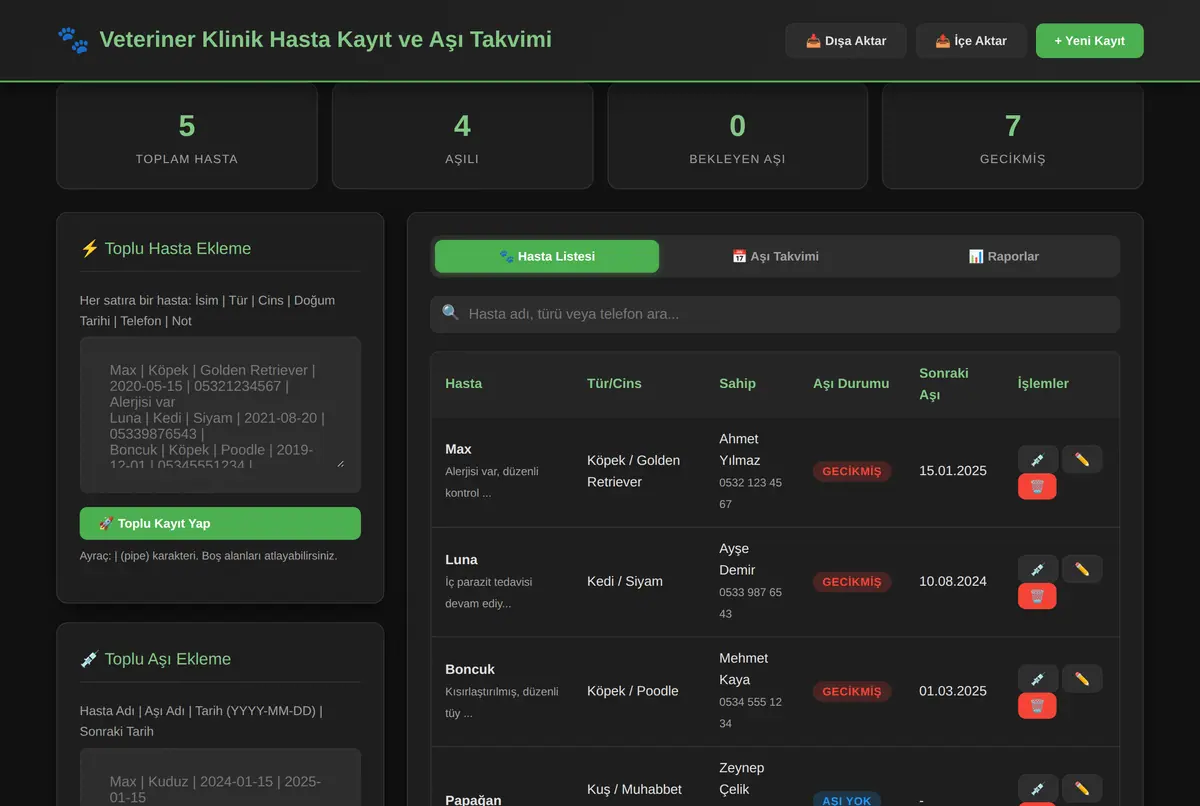Click the paw logo beside the app title
Screen dimensions: 1200x806
point(73,40)
